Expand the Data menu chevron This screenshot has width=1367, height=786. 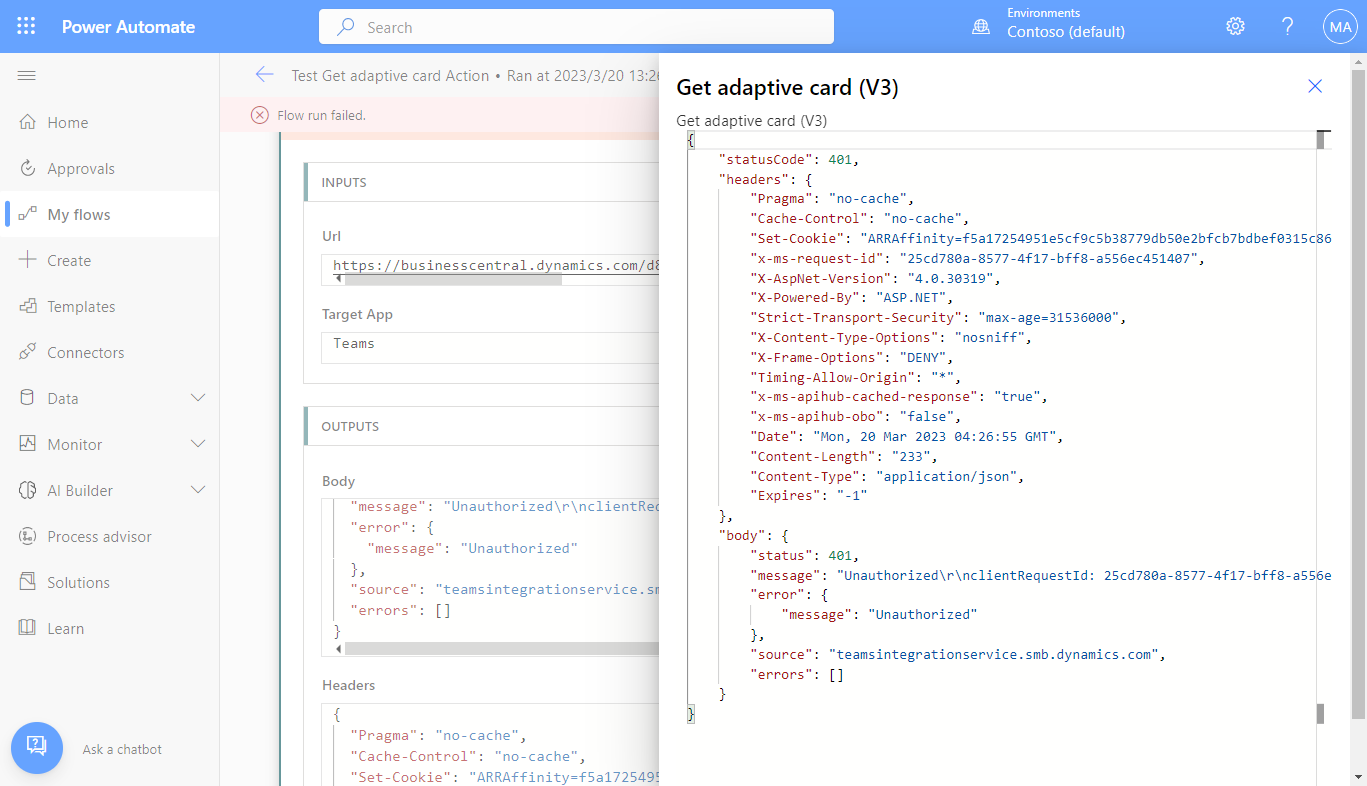click(198, 398)
